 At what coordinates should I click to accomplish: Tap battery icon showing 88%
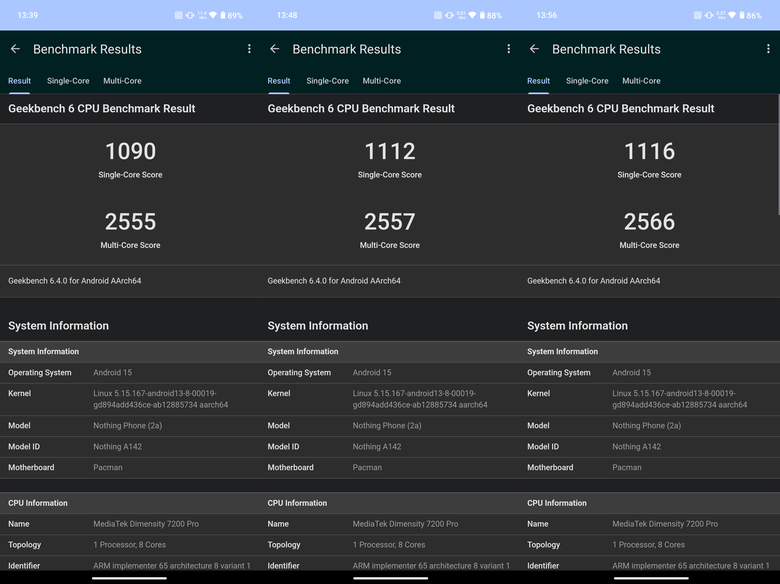482,15
